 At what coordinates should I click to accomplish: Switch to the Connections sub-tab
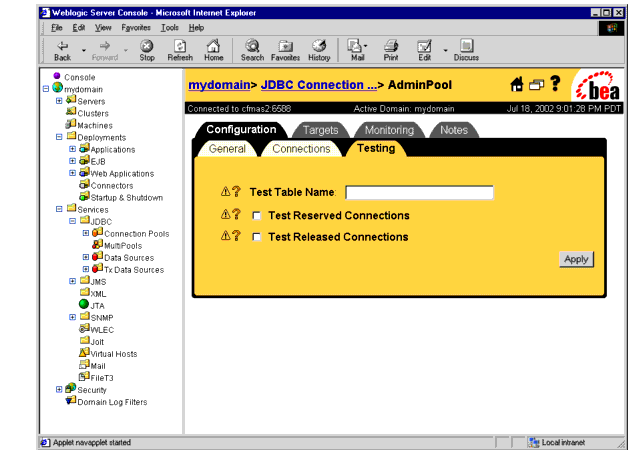pyautogui.click(x=301, y=149)
